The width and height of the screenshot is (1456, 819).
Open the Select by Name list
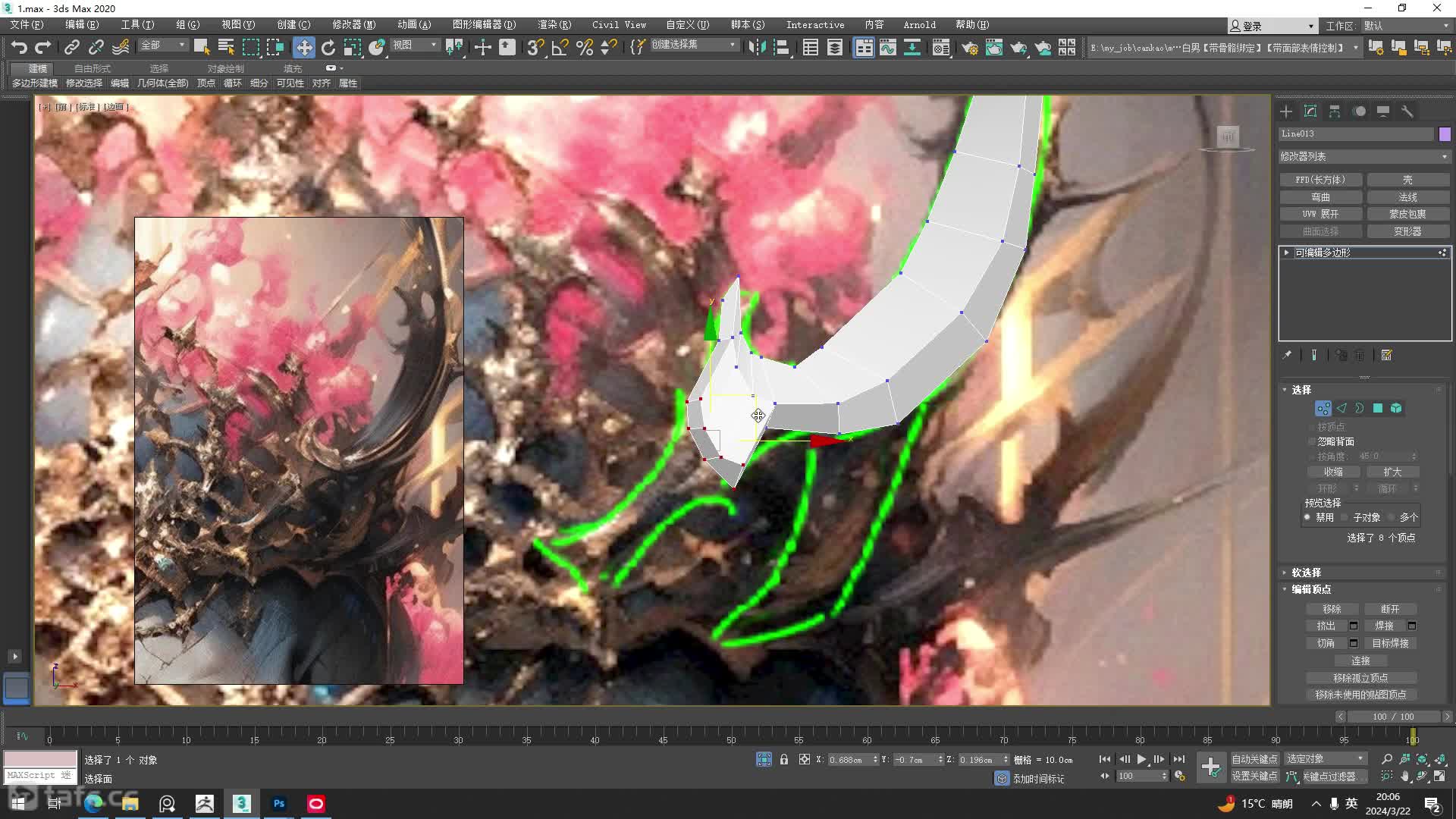(x=226, y=47)
